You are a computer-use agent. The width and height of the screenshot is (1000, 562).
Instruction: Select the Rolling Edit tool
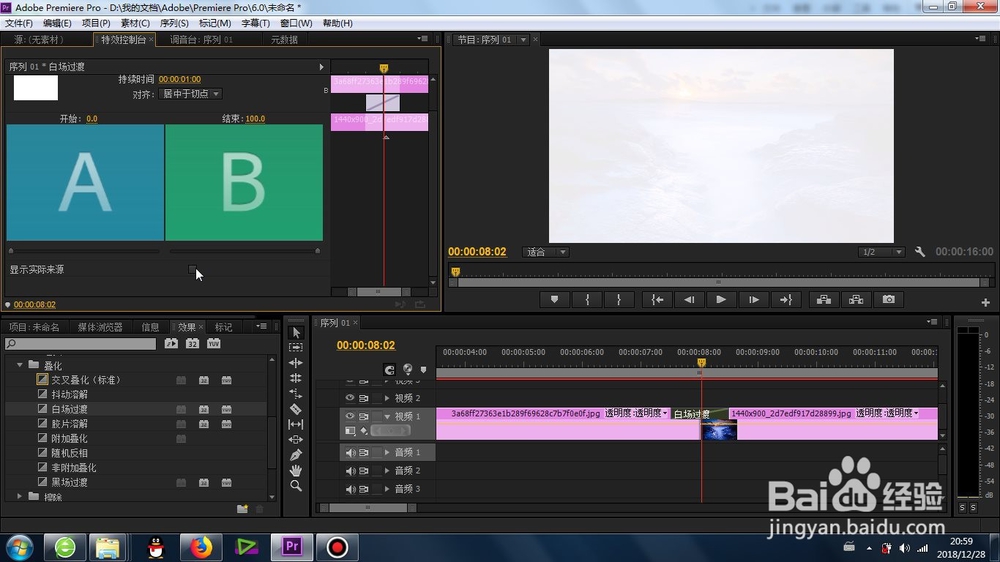(296, 378)
